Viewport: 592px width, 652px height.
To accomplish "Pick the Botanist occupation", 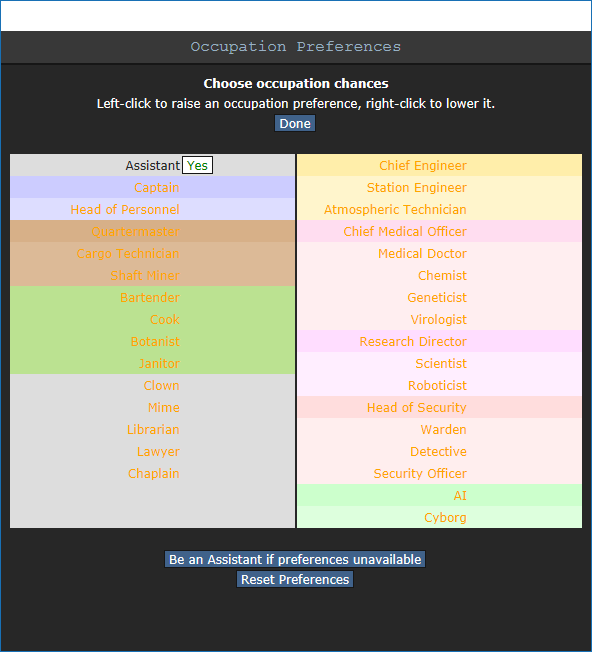I will (x=155, y=341).
